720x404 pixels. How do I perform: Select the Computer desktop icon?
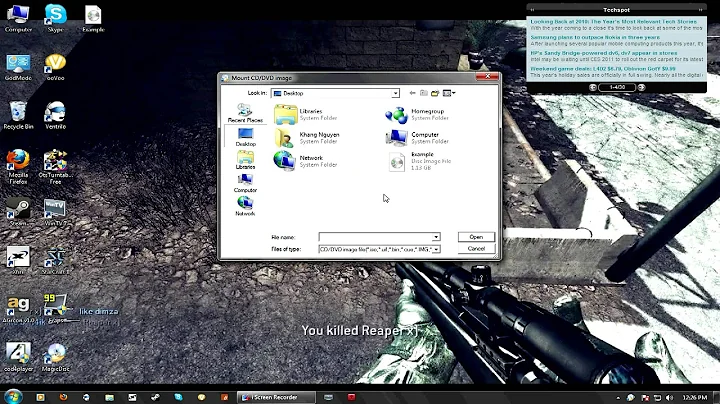[x=18, y=19]
